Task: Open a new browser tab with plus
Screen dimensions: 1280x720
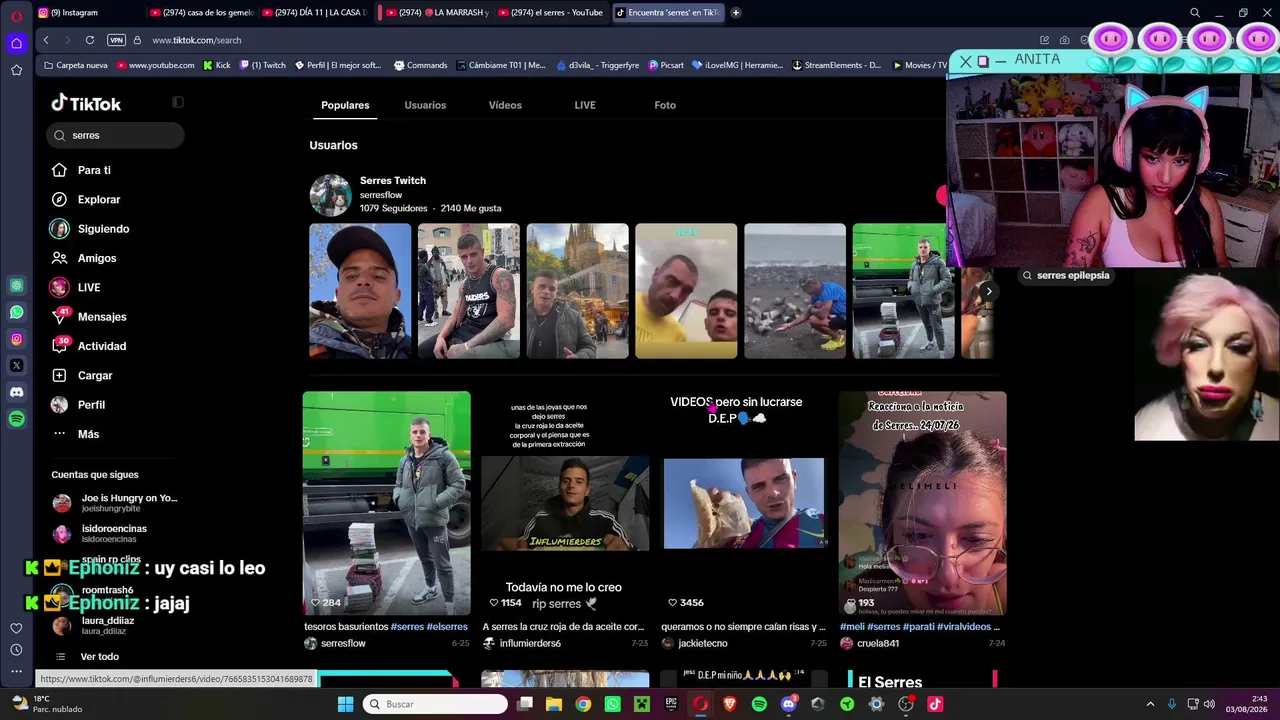Action: 736,13
